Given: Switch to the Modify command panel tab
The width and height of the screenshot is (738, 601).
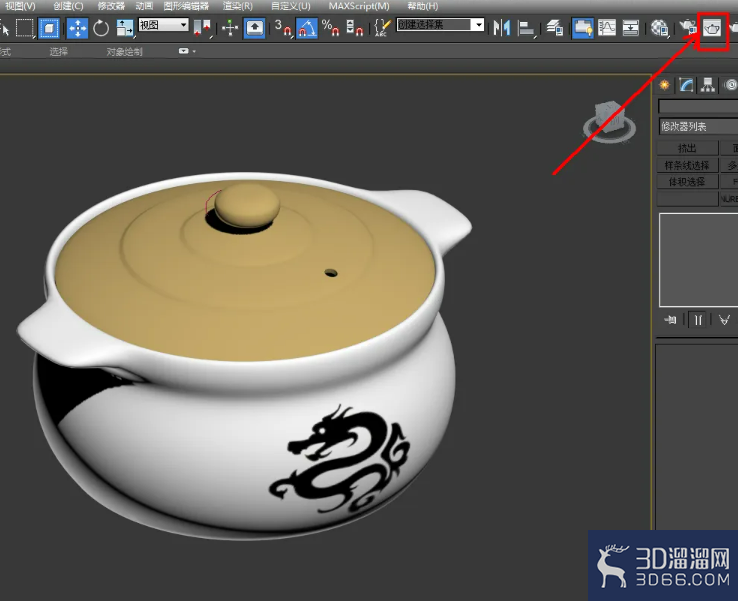Looking at the screenshot, I should pyautogui.click(x=686, y=85).
